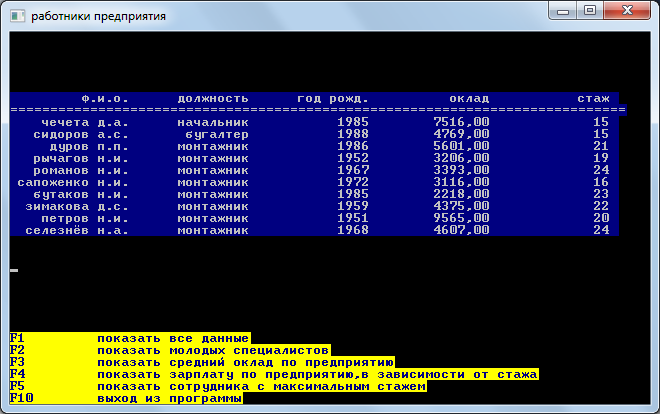Select the name зимакова д.с.
660x414 pixels.
[77, 207]
